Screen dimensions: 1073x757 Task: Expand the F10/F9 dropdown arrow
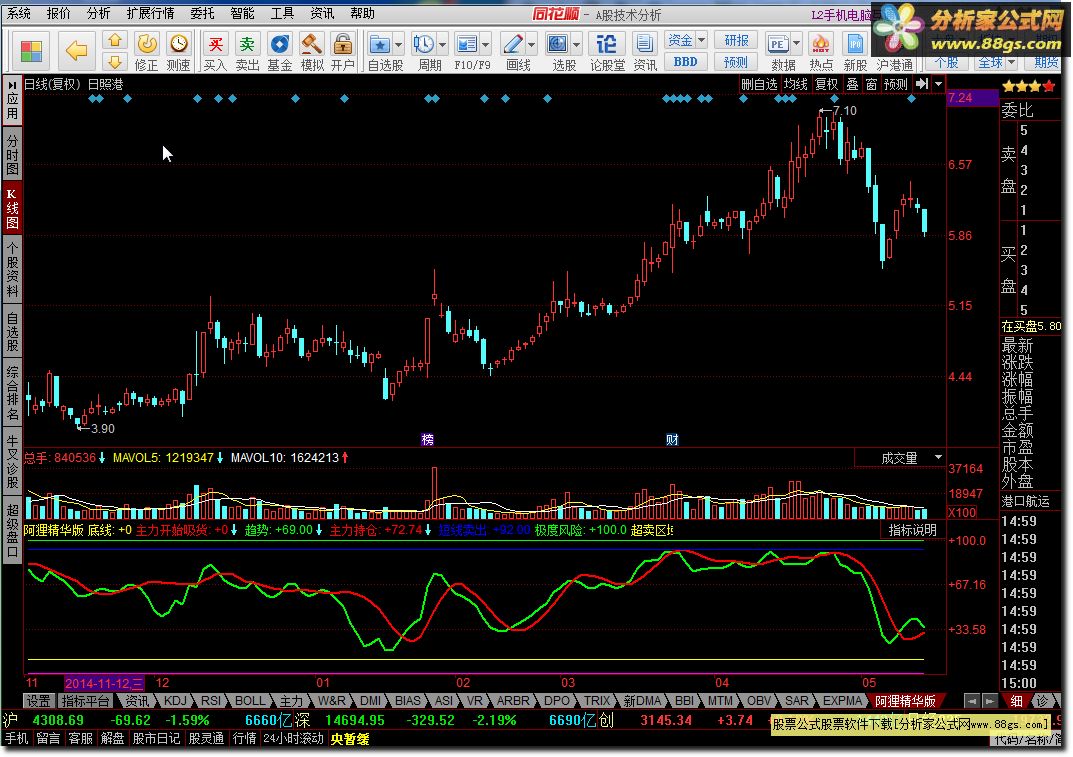click(485, 44)
